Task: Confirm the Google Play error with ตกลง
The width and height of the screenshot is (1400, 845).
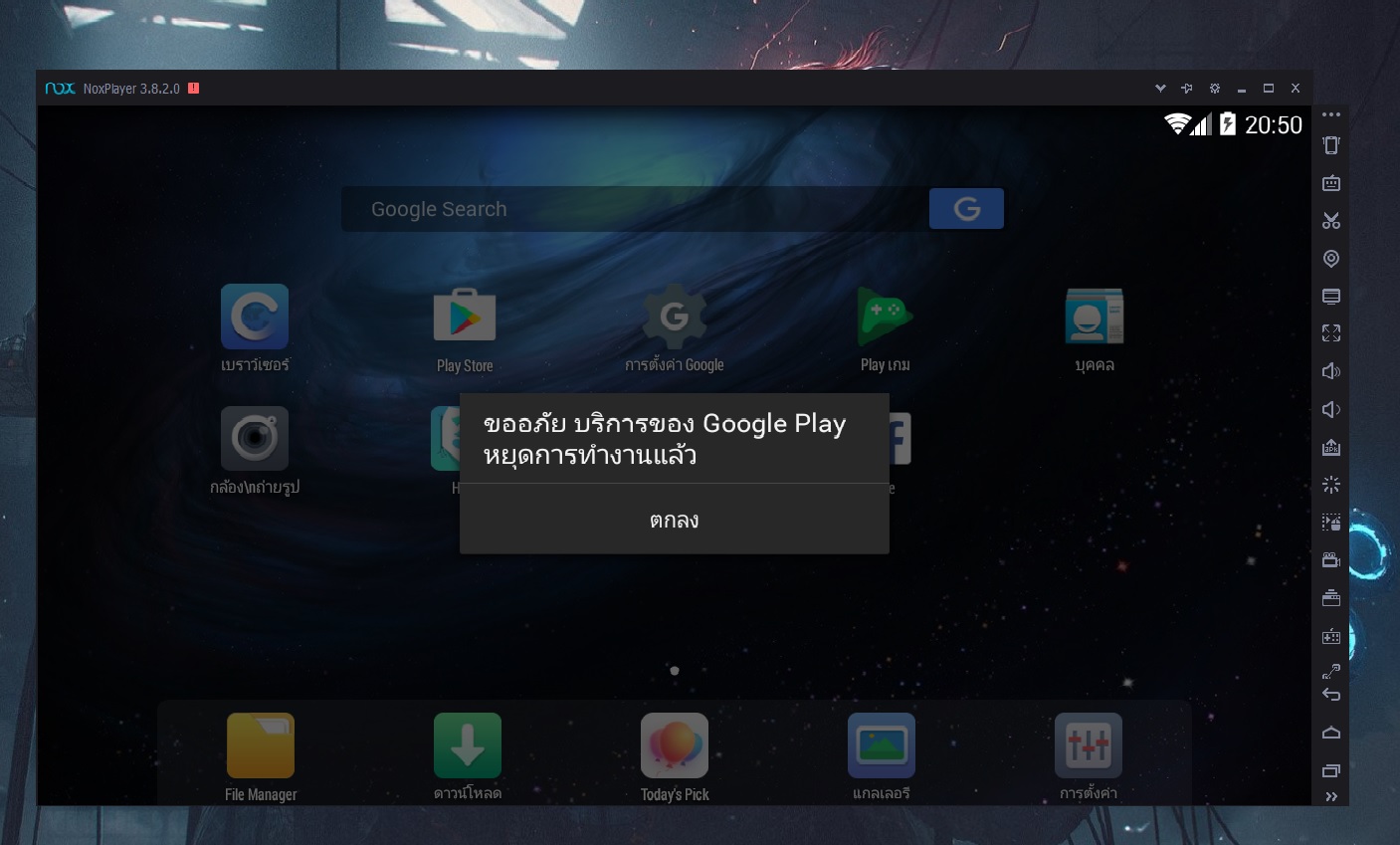Action: click(x=674, y=520)
